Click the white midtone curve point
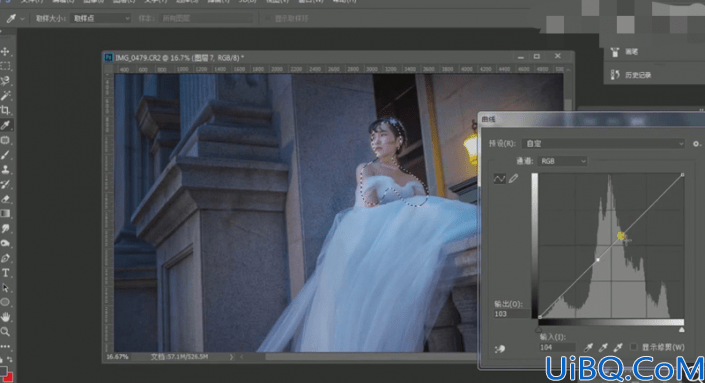The image size is (705, 383). point(598,260)
